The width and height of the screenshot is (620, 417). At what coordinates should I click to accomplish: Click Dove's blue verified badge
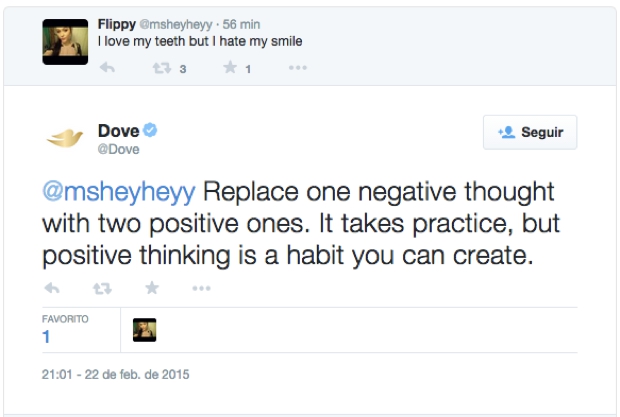click(x=152, y=130)
